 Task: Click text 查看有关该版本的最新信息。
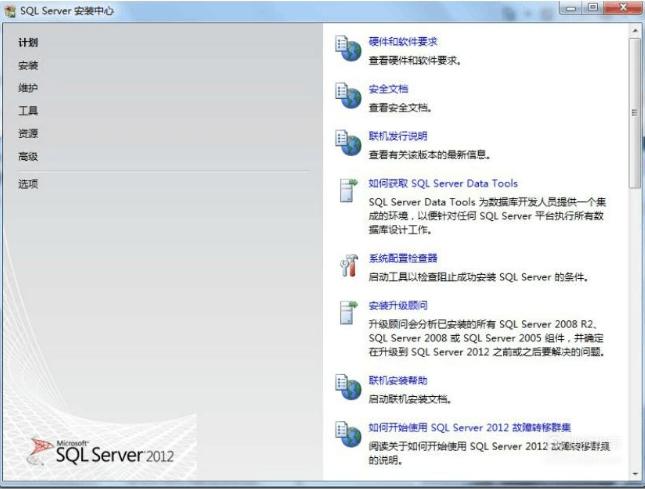[x=429, y=155]
